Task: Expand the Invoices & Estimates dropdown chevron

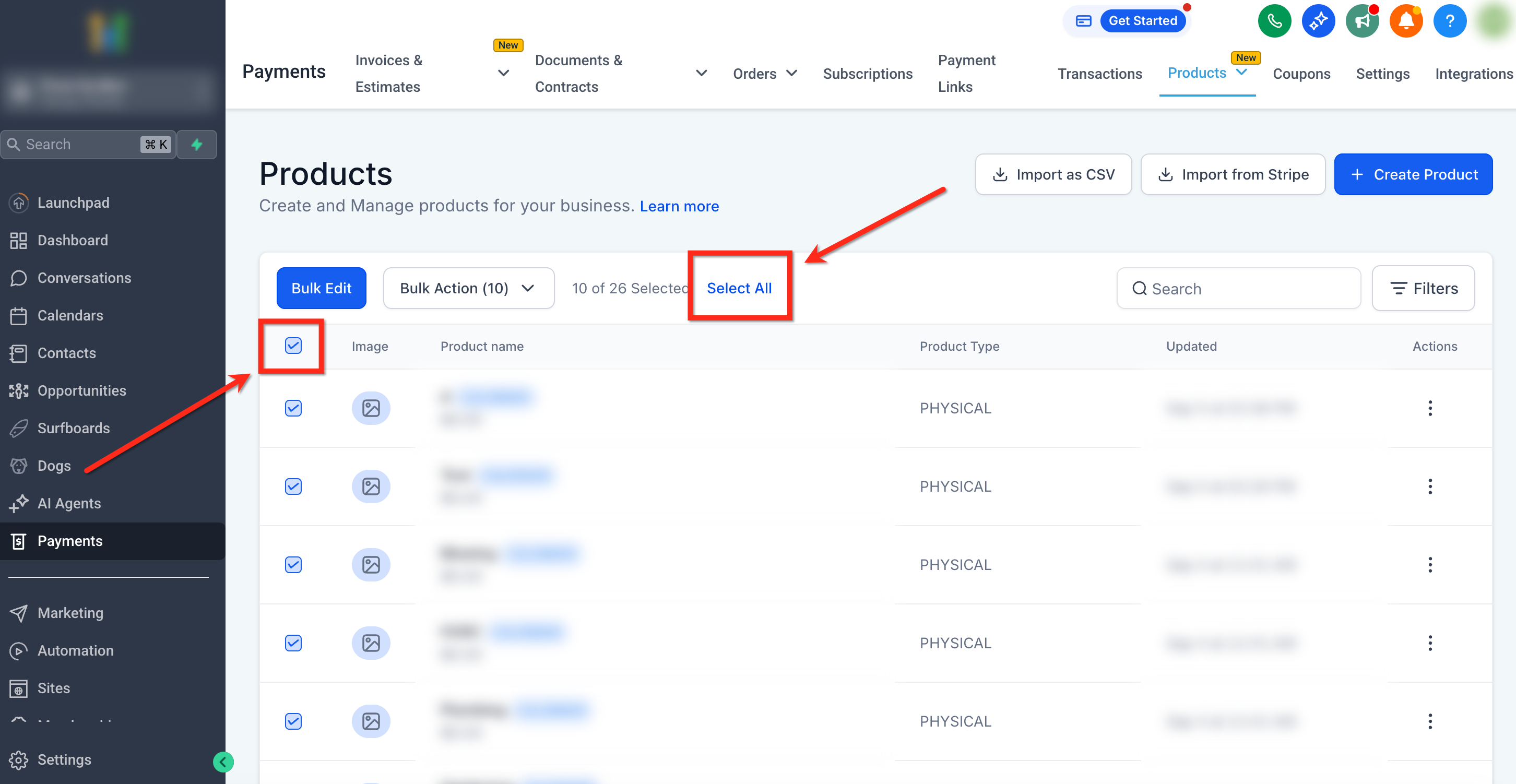Action: pyautogui.click(x=503, y=73)
